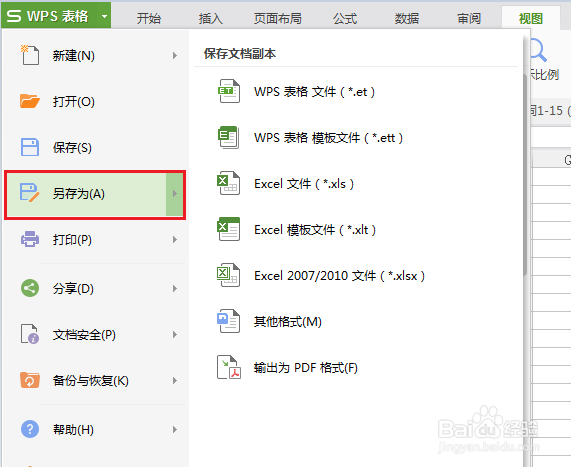This screenshot has width=571, height=467.
Task: Open 备份与恢复(K) menu entry
Action: 95,380
